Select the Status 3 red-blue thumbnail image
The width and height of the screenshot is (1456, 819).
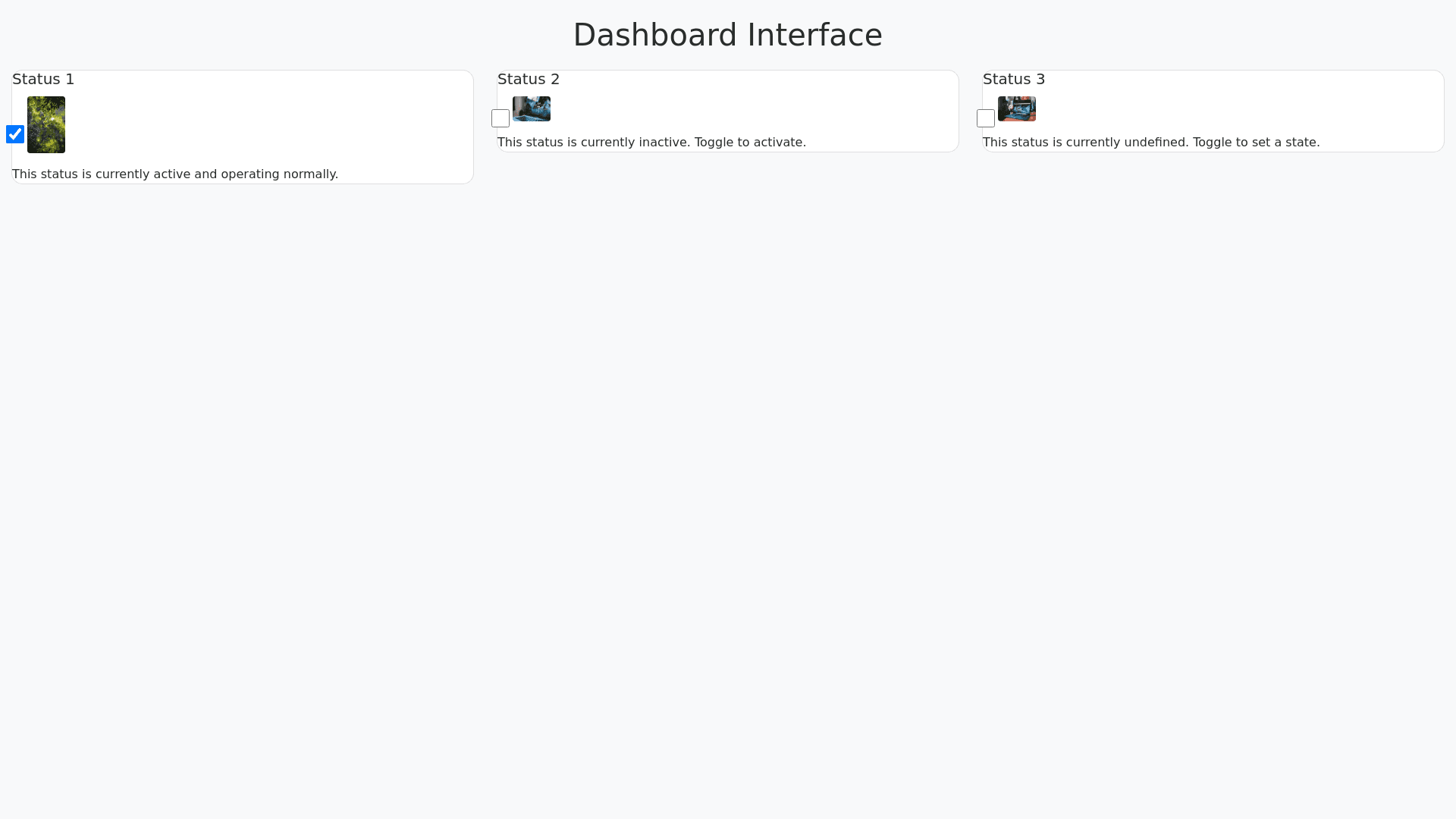tap(1017, 108)
